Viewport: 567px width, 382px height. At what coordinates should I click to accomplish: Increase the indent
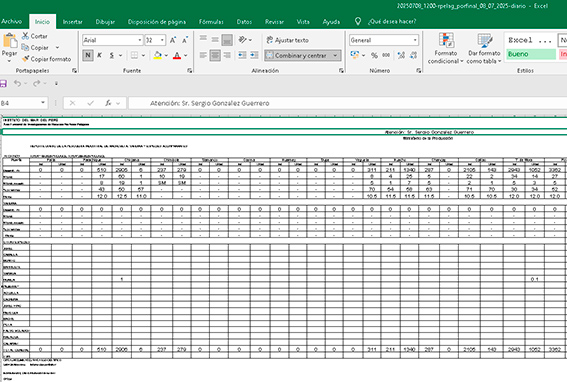click(254, 55)
